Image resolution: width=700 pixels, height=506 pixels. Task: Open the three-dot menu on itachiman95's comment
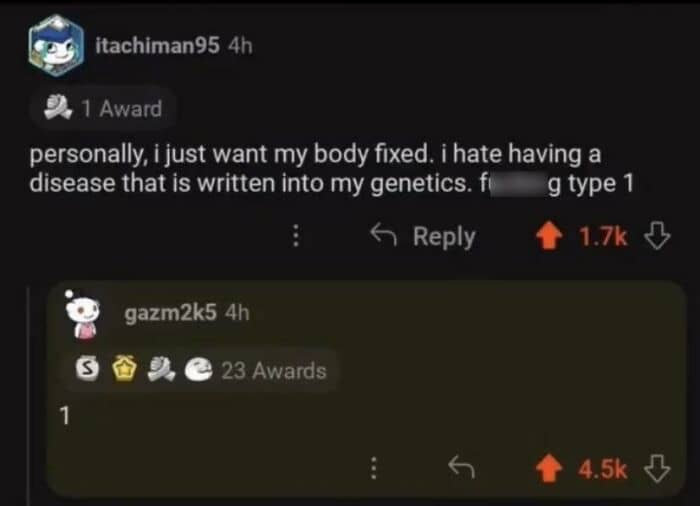coord(295,236)
